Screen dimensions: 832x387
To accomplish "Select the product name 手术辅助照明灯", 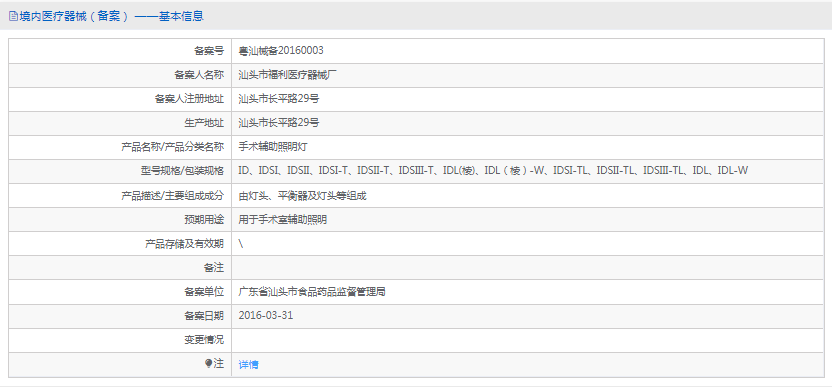I will coord(273,147).
